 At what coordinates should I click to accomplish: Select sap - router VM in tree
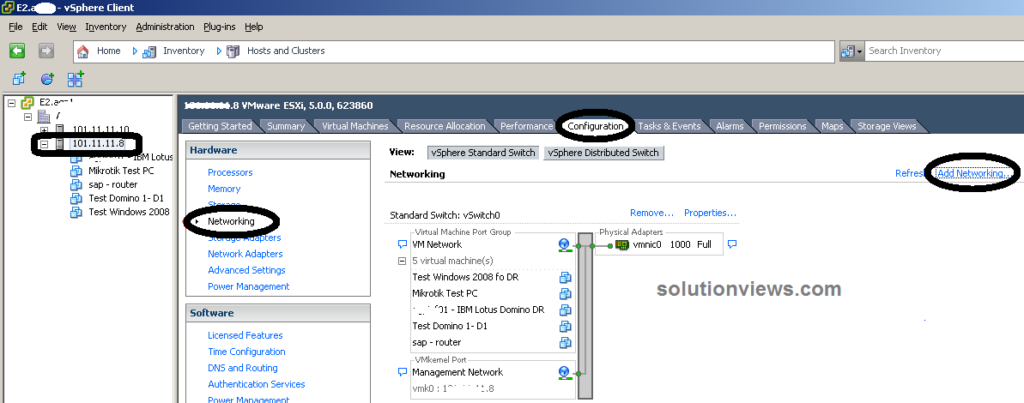pyautogui.click(x=113, y=184)
